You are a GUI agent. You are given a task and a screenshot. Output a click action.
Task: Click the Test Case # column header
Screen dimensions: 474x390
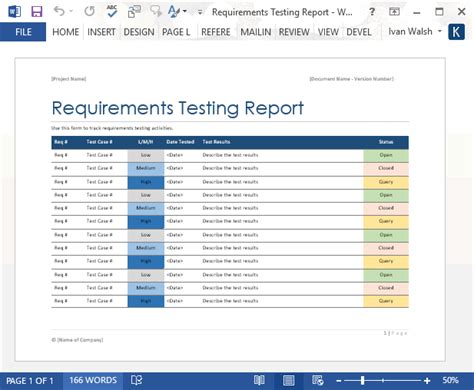99,142
